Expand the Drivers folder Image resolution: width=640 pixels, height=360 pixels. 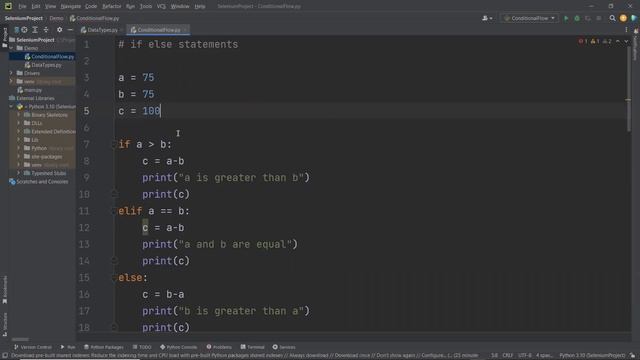point(11,73)
